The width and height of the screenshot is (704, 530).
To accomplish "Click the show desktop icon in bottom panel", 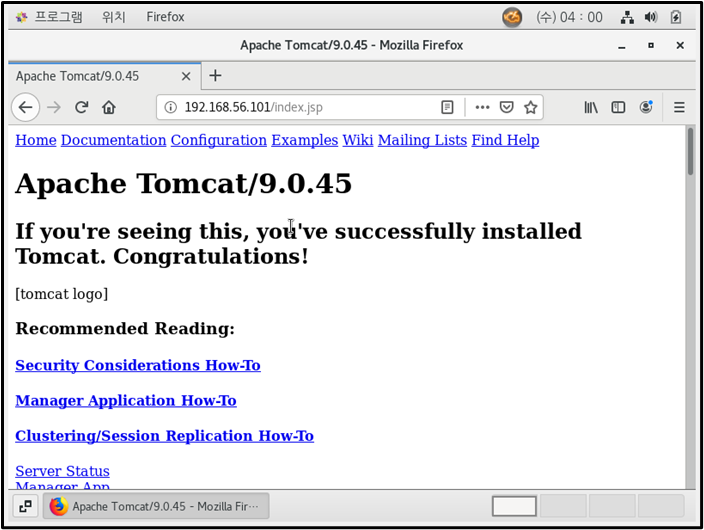I will pyautogui.click(x=26, y=506).
